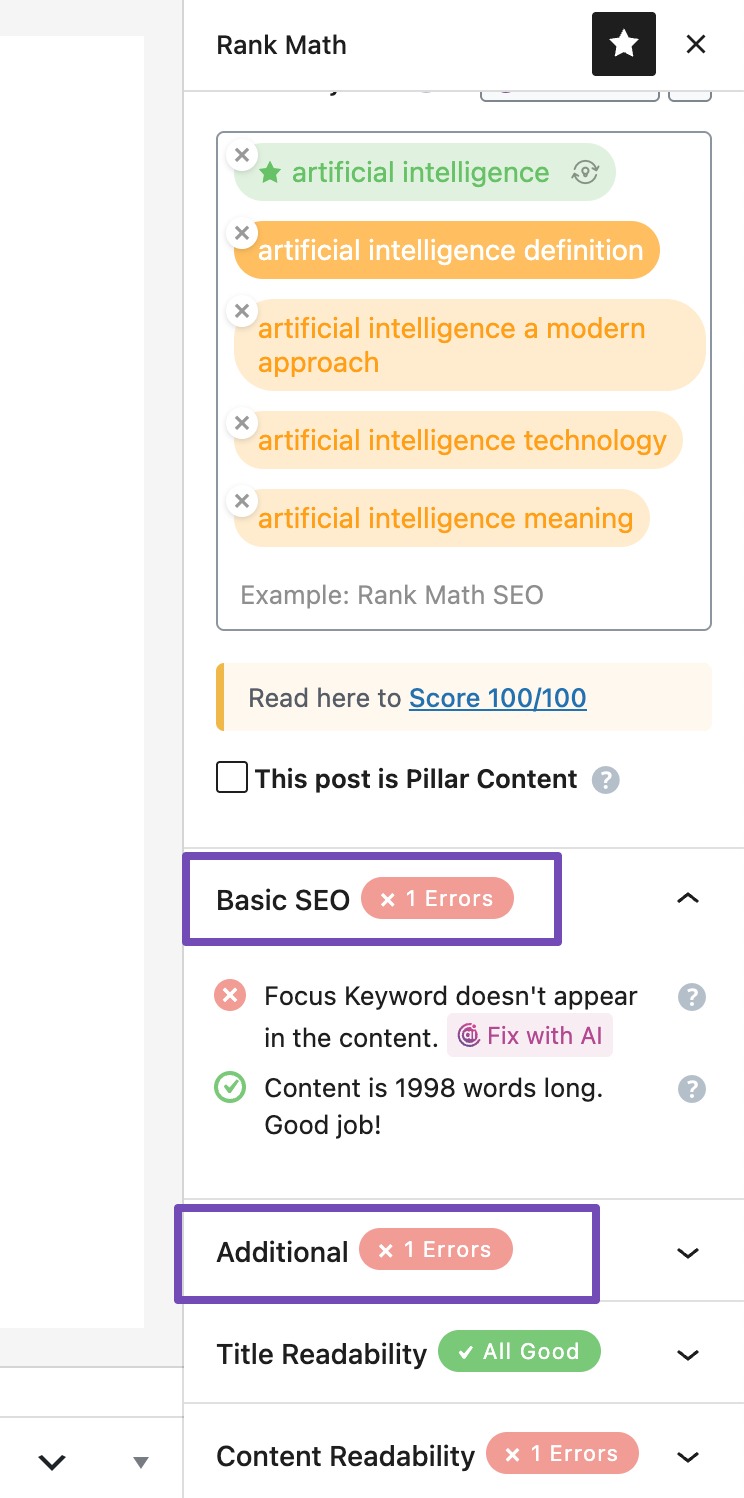Image resolution: width=744 pixels, height=1498 pixels.
Task: Collapse the Basic SEO section
Action: click(687, 898)
